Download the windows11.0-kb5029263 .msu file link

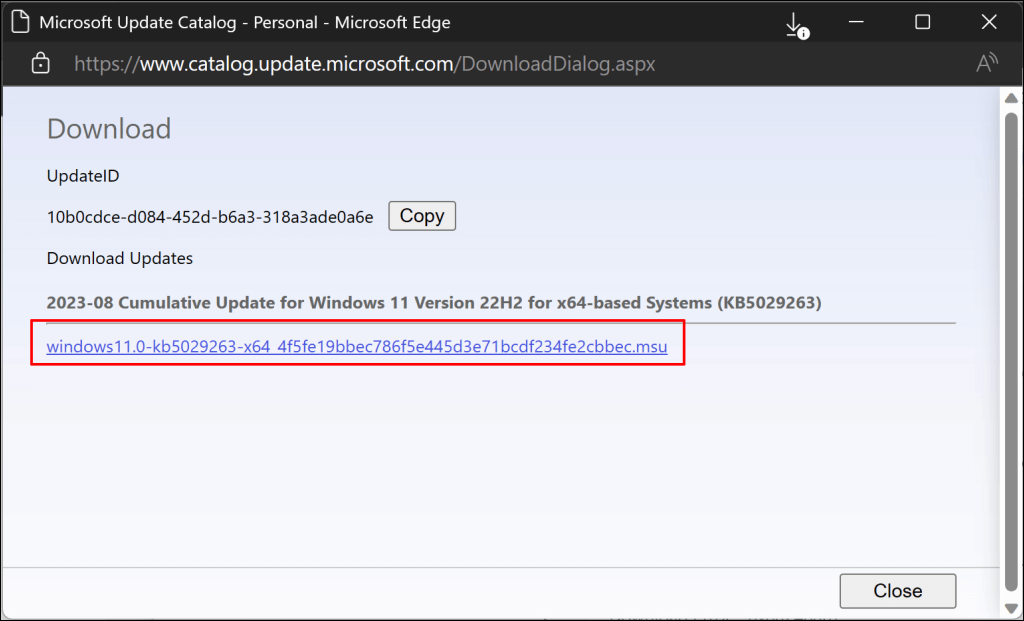[356, 347]
